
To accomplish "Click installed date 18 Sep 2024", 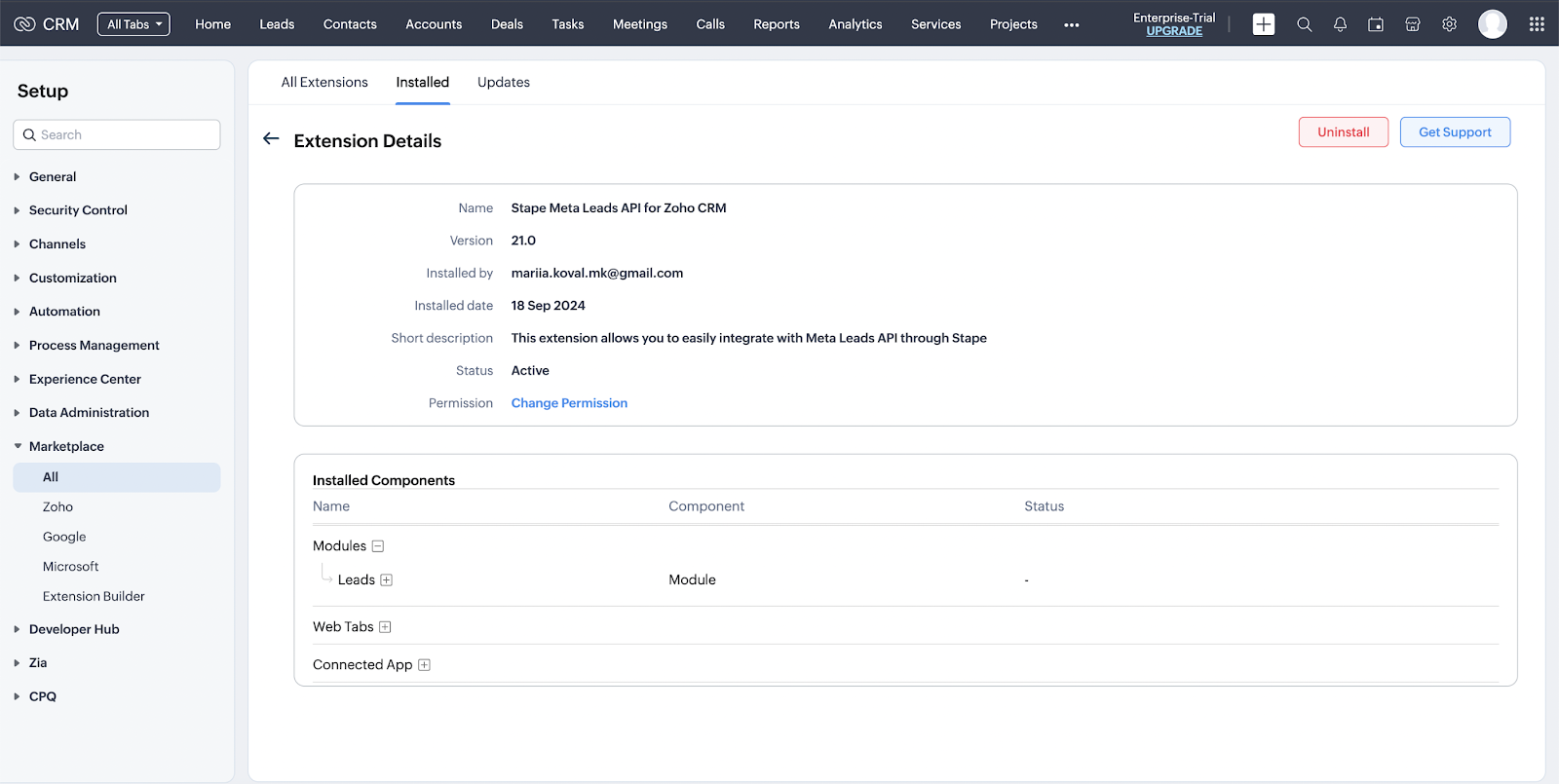I will 549,306.
